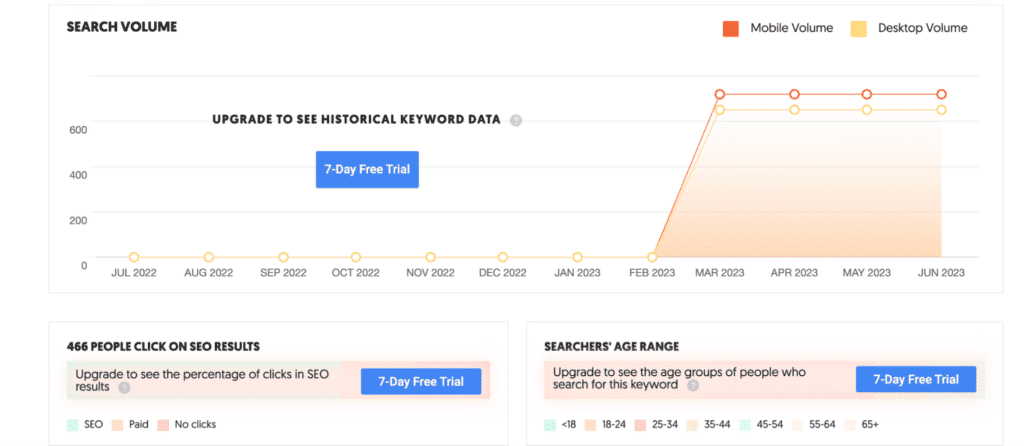Select the Mobile Volume data point for APR 2023
This screenshot has height=446, width=1024.
point(794,94)
